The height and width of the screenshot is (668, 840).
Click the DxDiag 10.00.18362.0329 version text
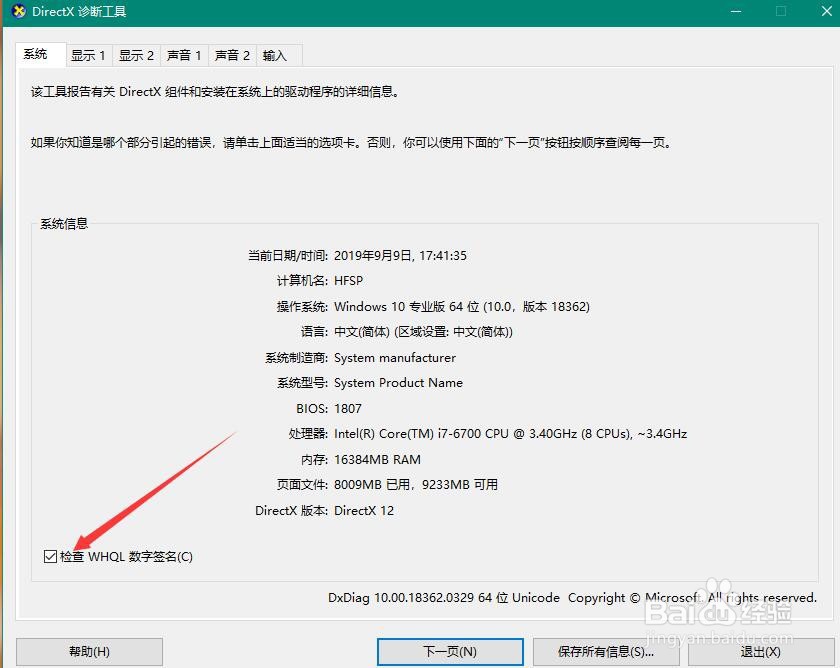pyautogui.click(x=444, y=598)
